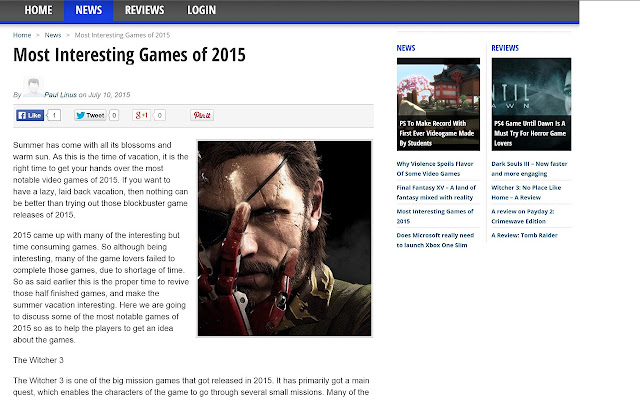Open 'Dark Souls III' review link
The width and height of the screenshot is (640, 400).
pos(529,169)
